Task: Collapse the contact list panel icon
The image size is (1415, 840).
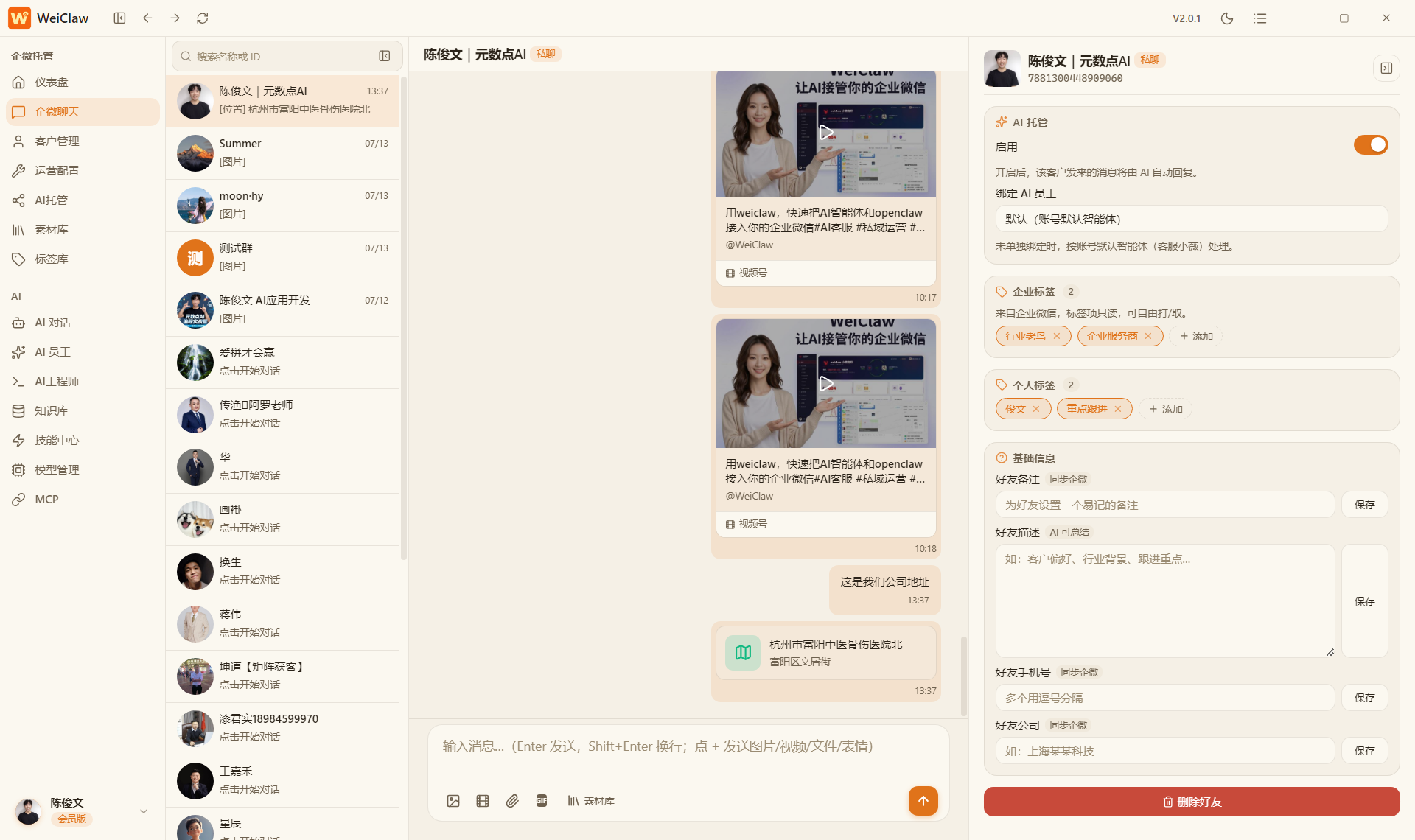Action: click(385, 56)
